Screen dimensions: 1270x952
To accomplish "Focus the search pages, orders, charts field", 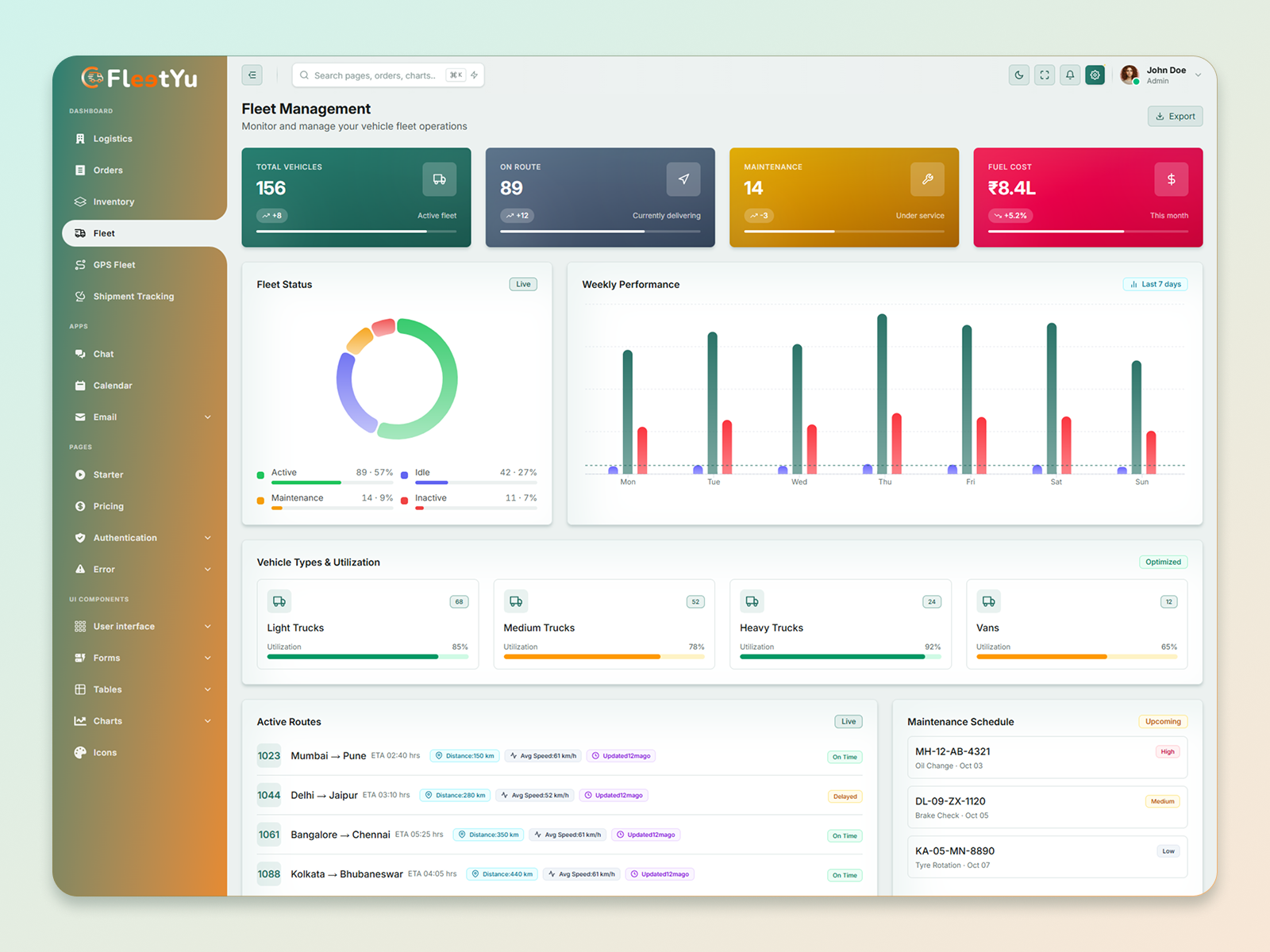I will click(388, 75).
